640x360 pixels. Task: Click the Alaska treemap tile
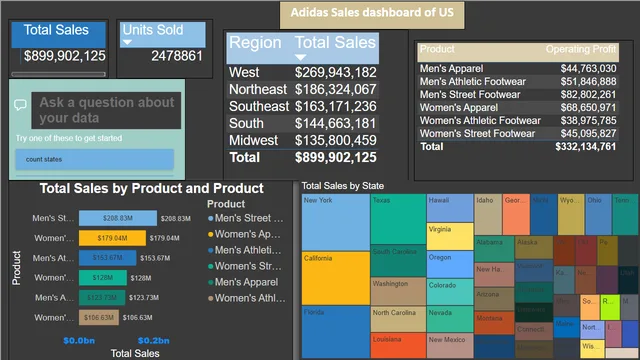533,247
